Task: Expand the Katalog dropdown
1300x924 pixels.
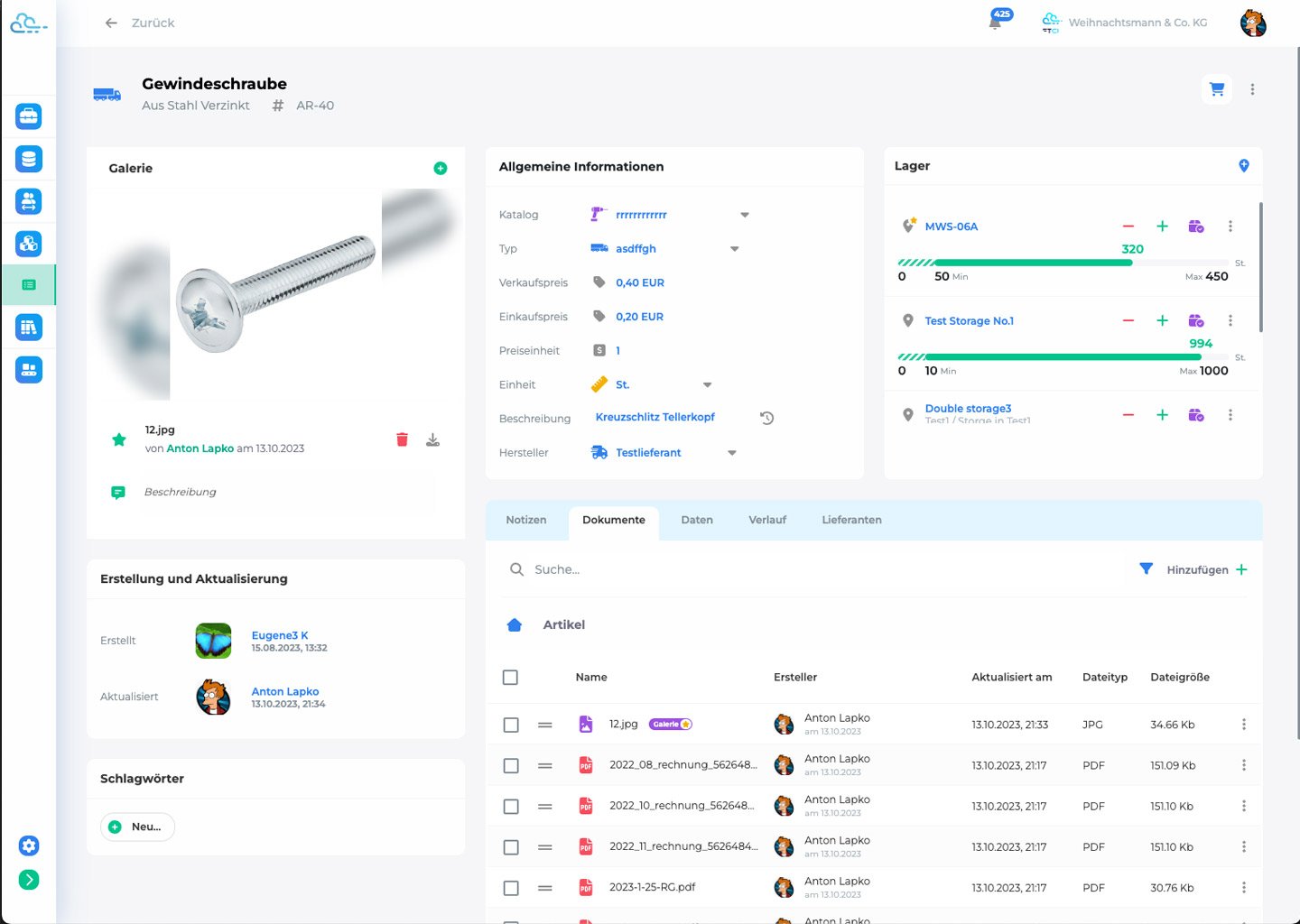Action: click(x=745, y=215)
